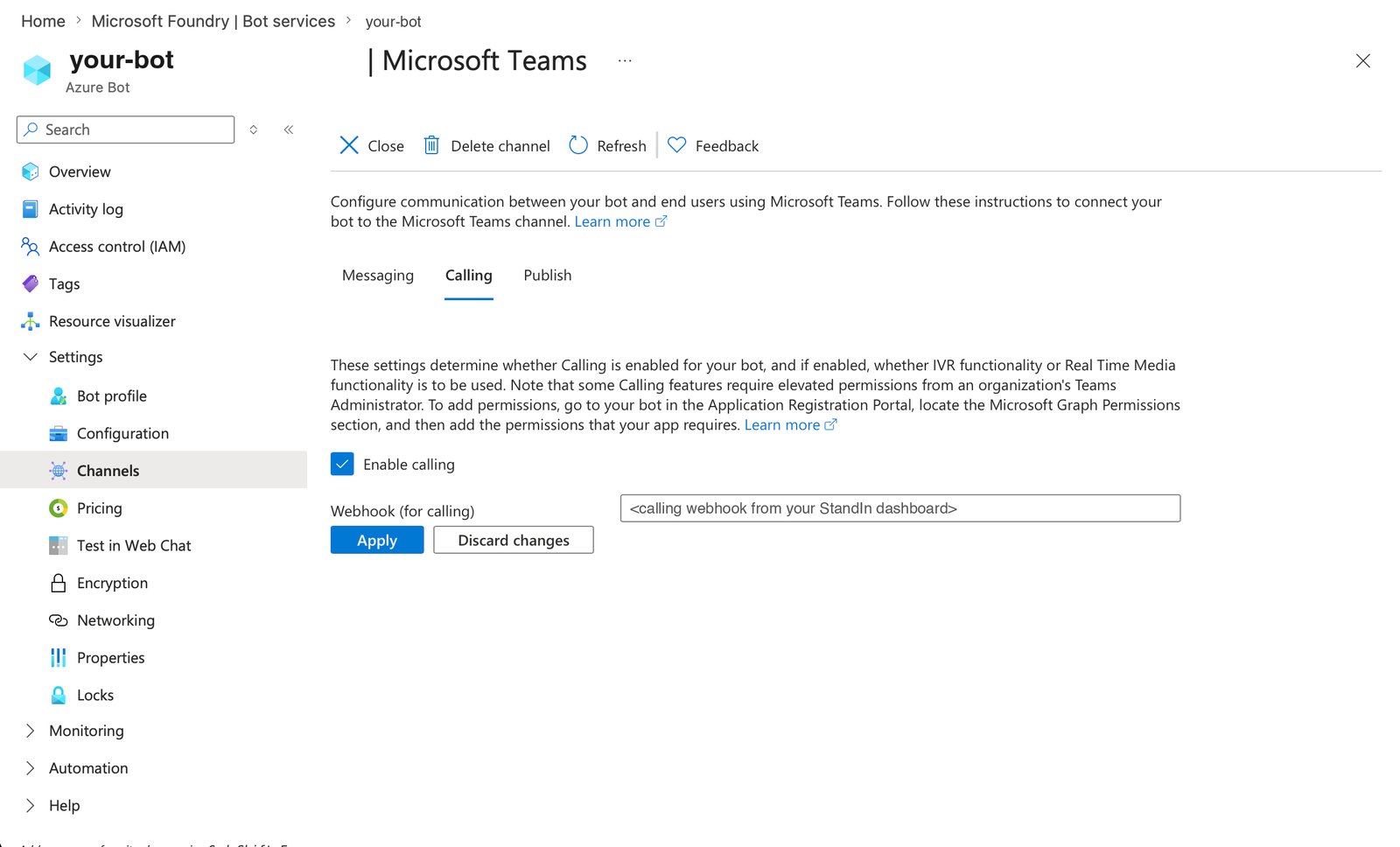Viewport: 1400px width, 847px height.
Task: Click the circular Refresh icon
Action: tap(578, 145)
